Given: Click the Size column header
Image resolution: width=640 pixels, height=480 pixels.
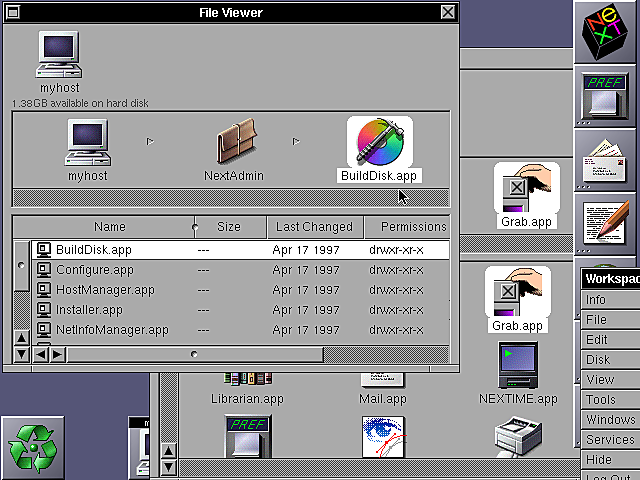Looking at the screenshot, I should coord(231,227).
